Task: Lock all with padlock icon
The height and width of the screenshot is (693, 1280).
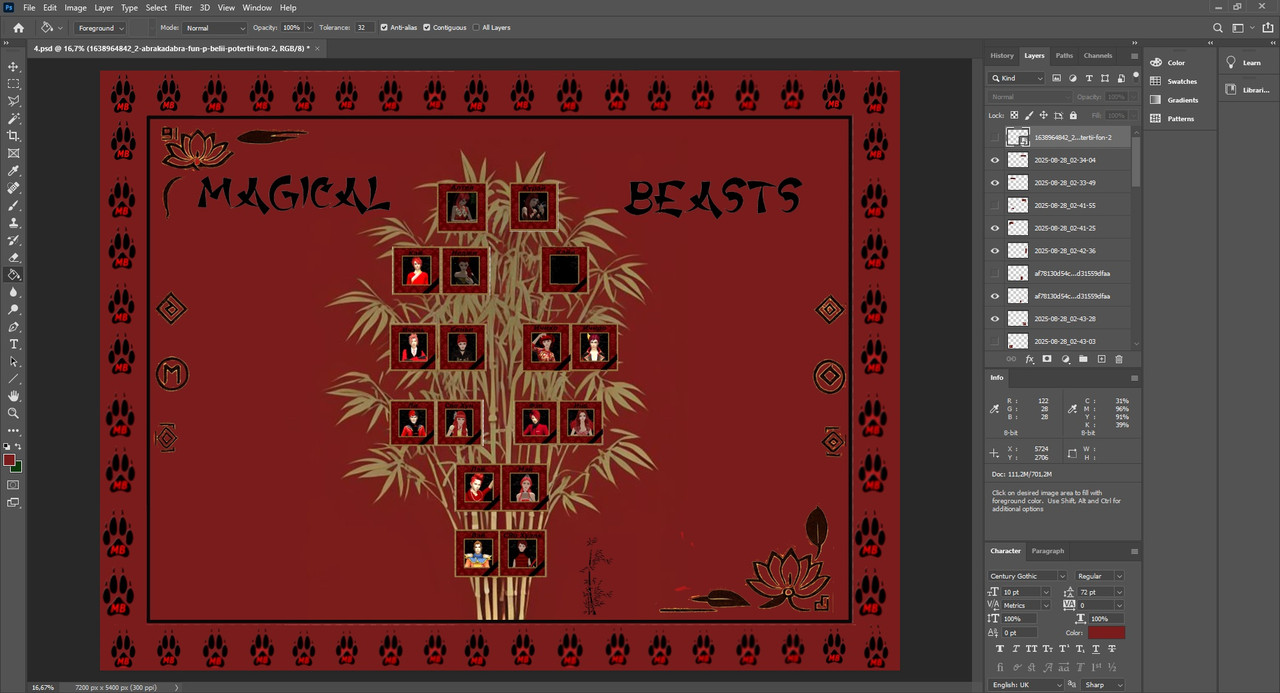Action: tap(1073, 116)
